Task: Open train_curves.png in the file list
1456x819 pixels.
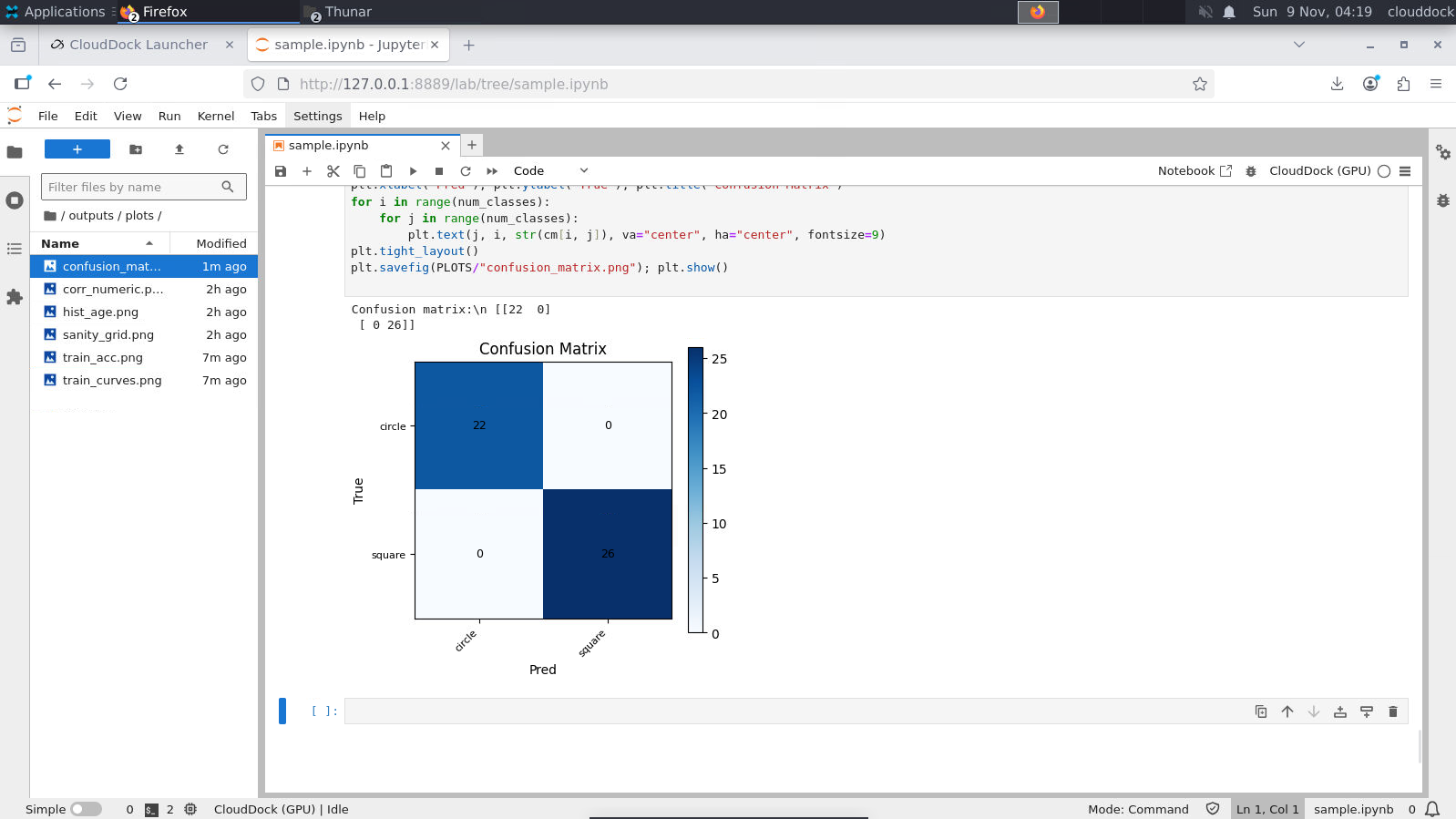Action: coord(112,381)
